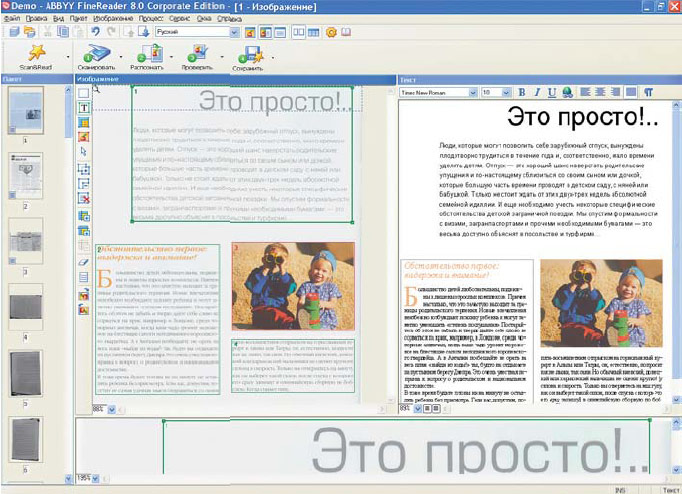Screen dimensions: 682x494
Task: Click the page-with-down-arrow icon left of the language box
Action: pyautogui.click(x=143, y=32)
